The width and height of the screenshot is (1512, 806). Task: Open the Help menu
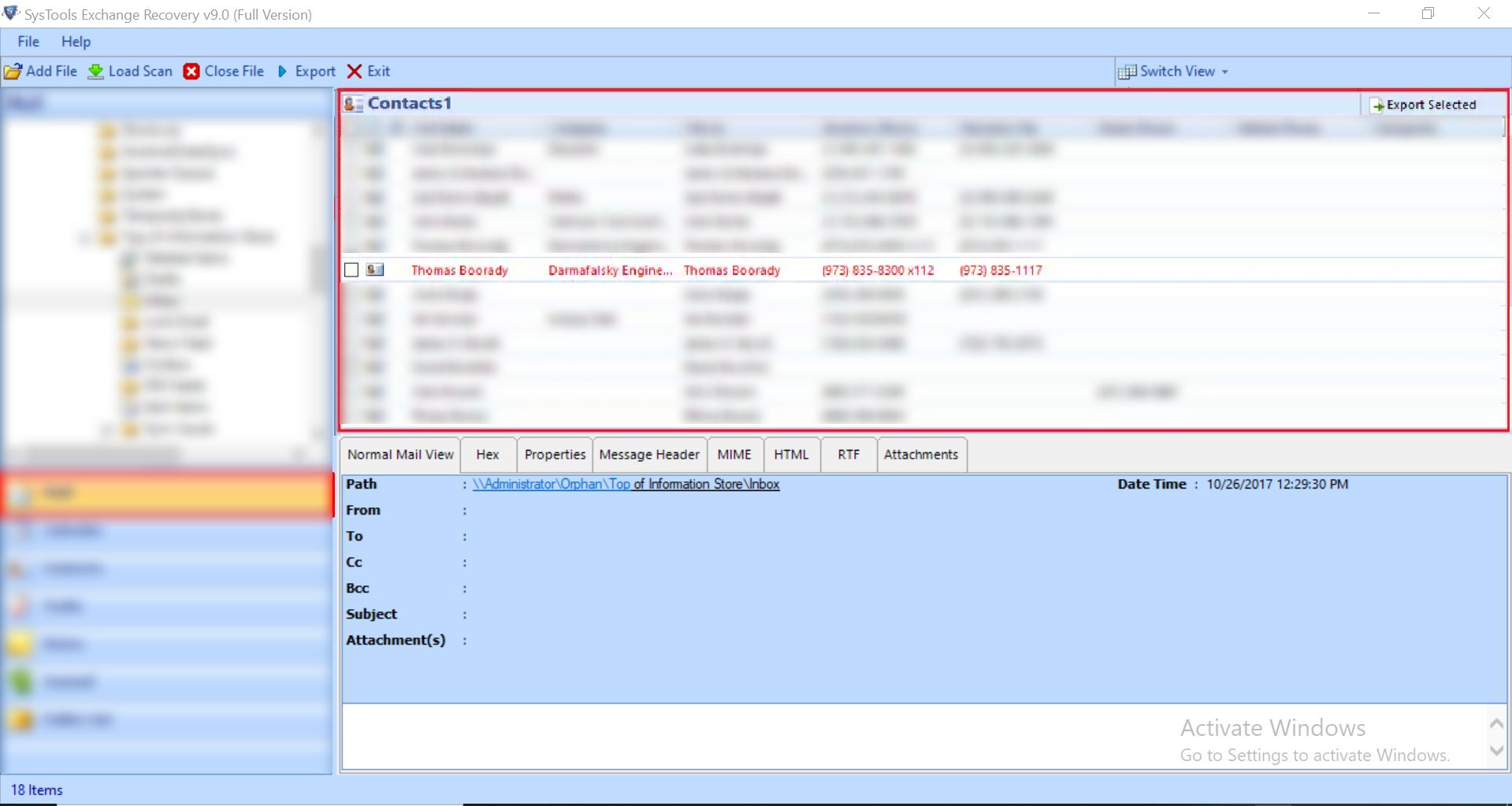point(76,41)
